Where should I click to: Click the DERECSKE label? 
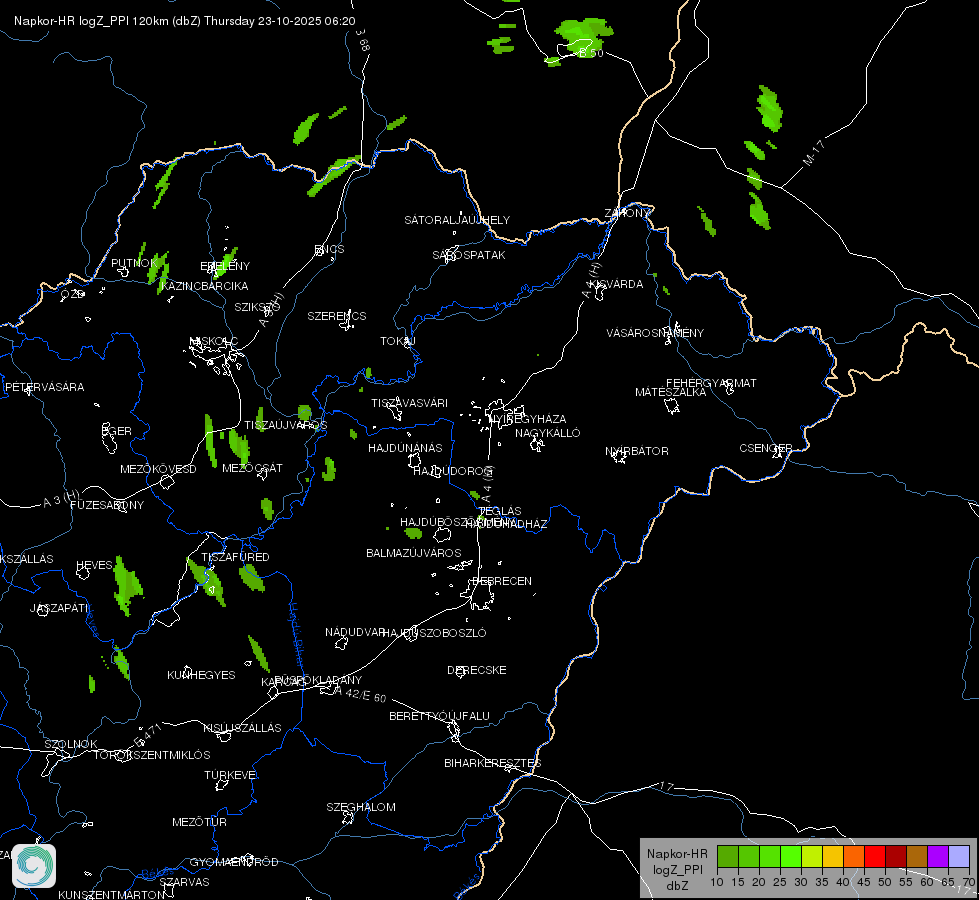click(476, 670)
